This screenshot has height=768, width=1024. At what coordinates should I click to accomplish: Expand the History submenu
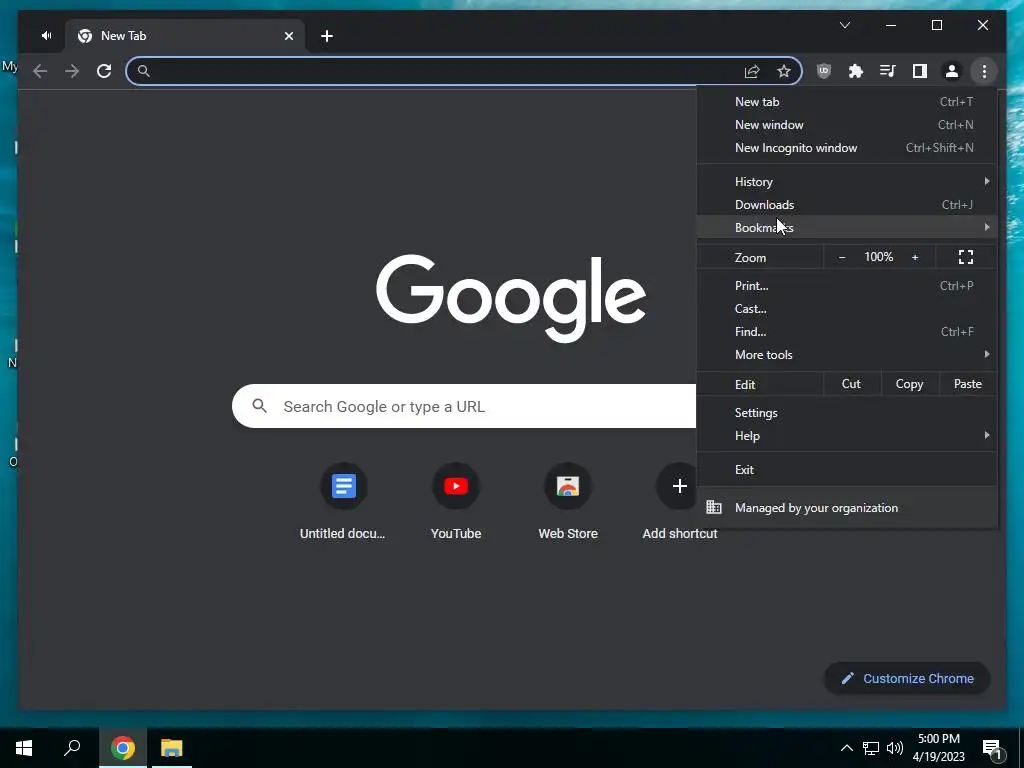tap(847, 182)
